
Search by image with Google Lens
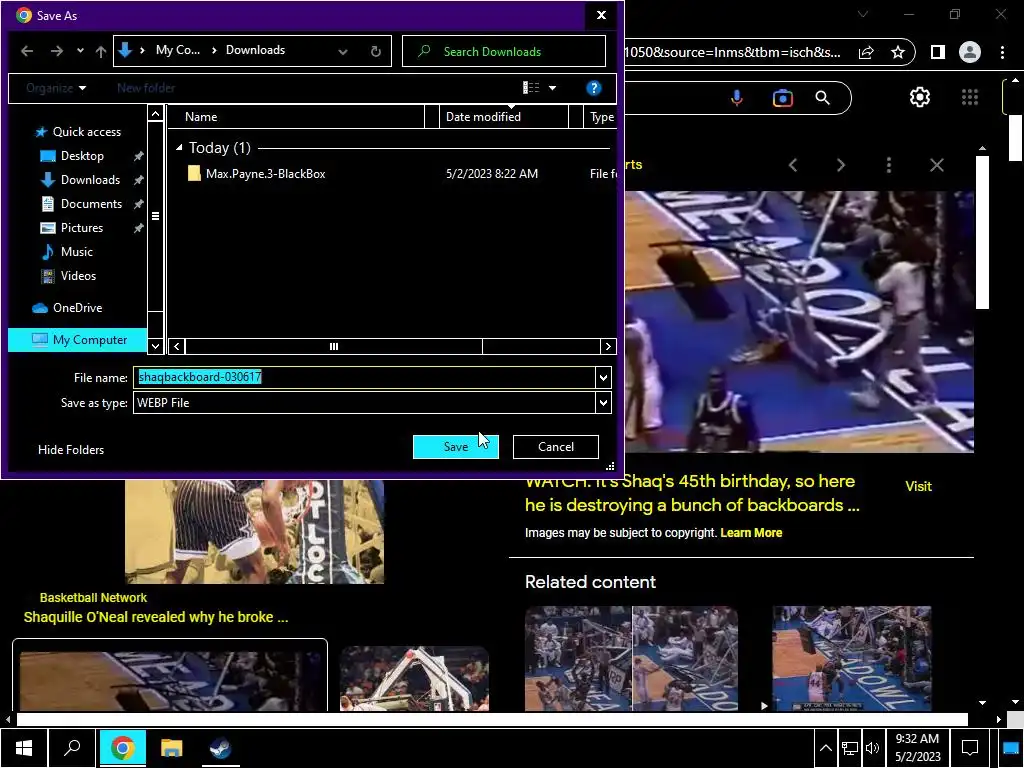(x=782, y=98)
